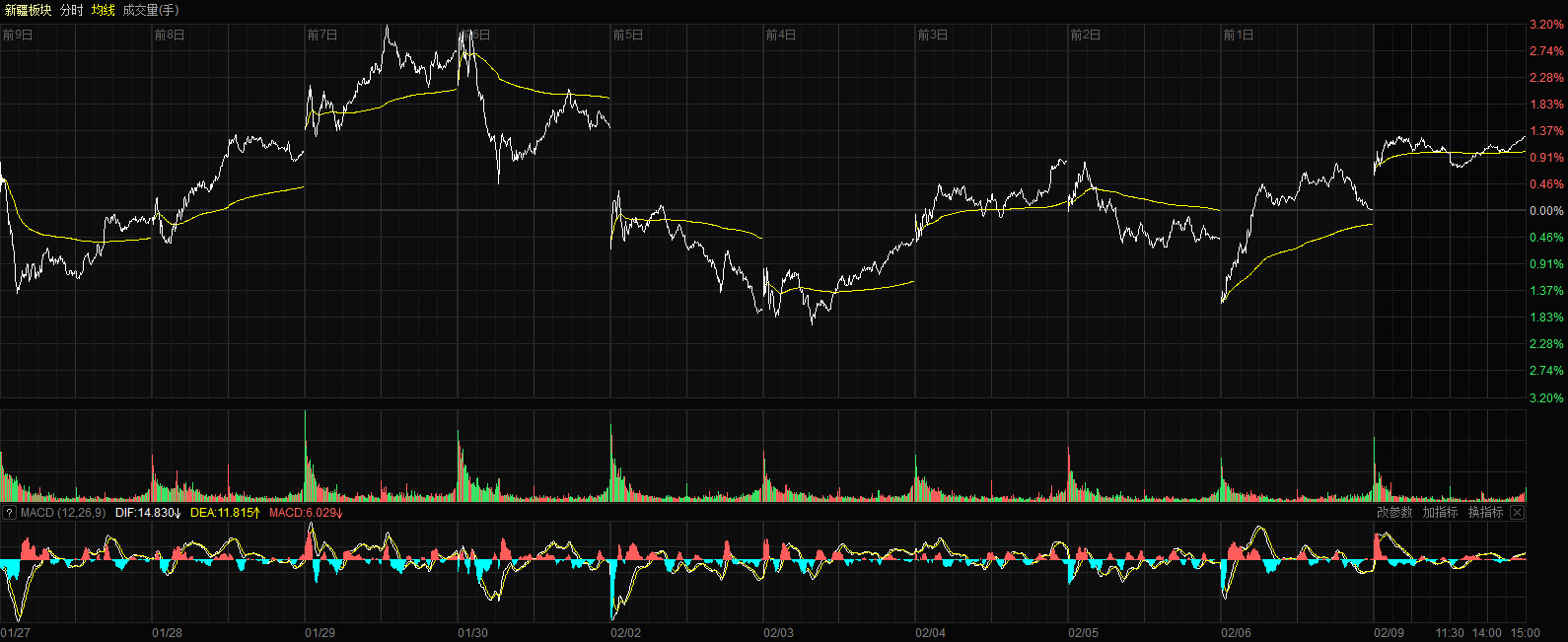Close the MACD indicator panel

[1517, 513]
